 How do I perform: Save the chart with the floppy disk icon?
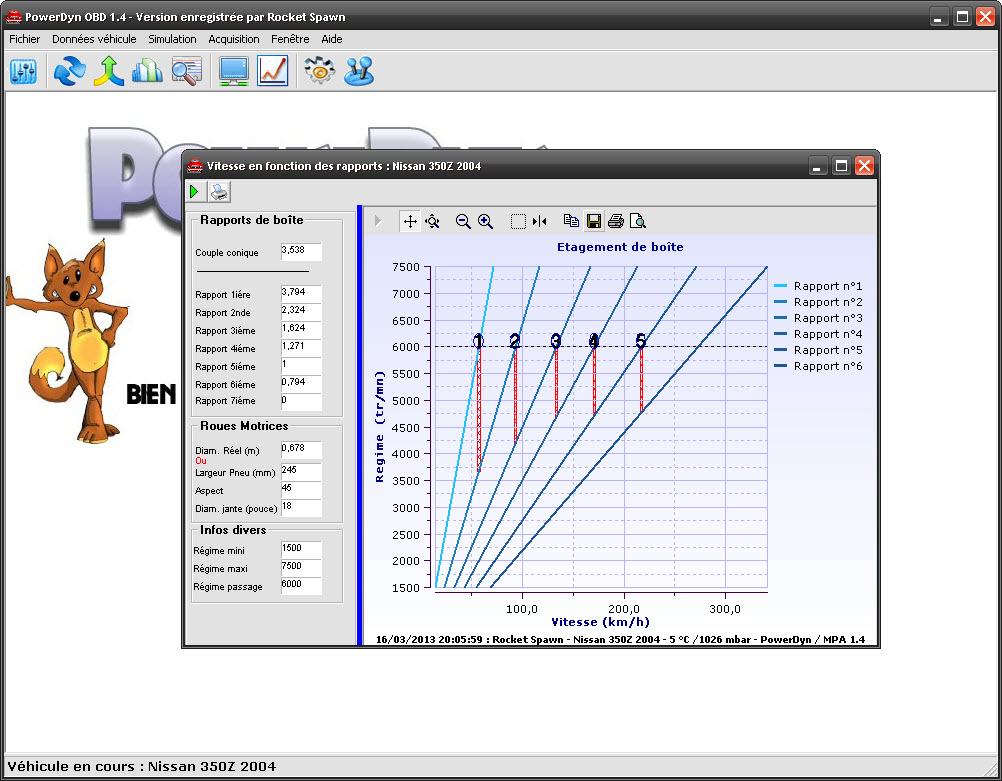point(594,222)
